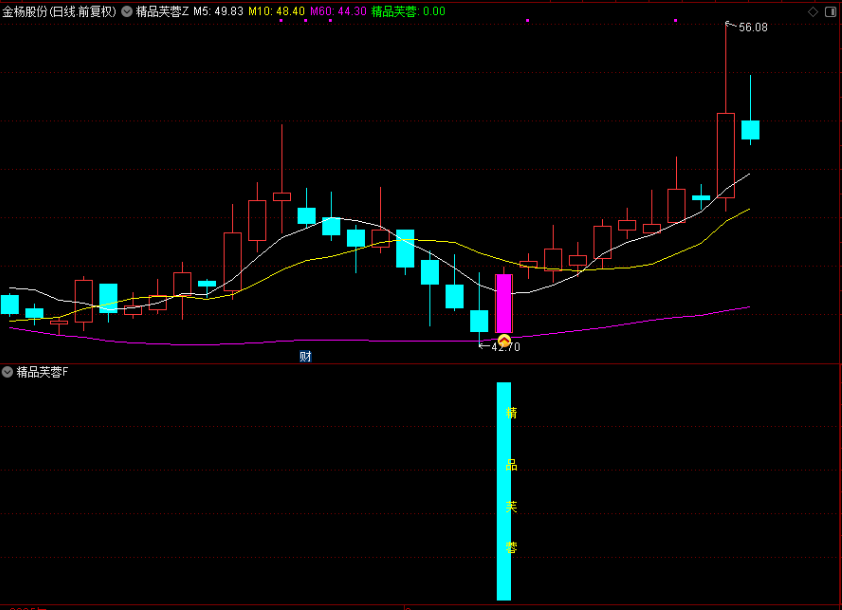Screen dimensions: 842x610
Task: Click the green 精品芙蓉: 0.00 value label
Action: point(408,12)
